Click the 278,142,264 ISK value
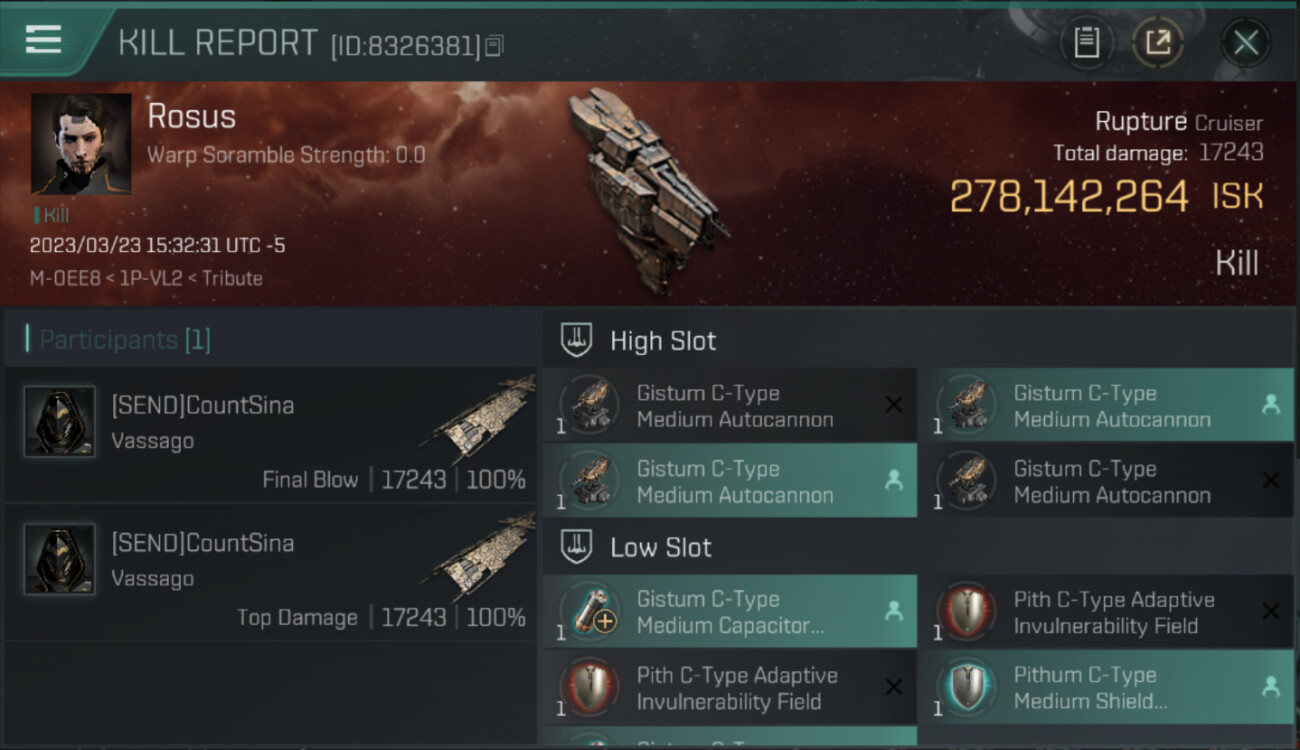This screenshot has width=1300, height=750. pos(1068,197)
